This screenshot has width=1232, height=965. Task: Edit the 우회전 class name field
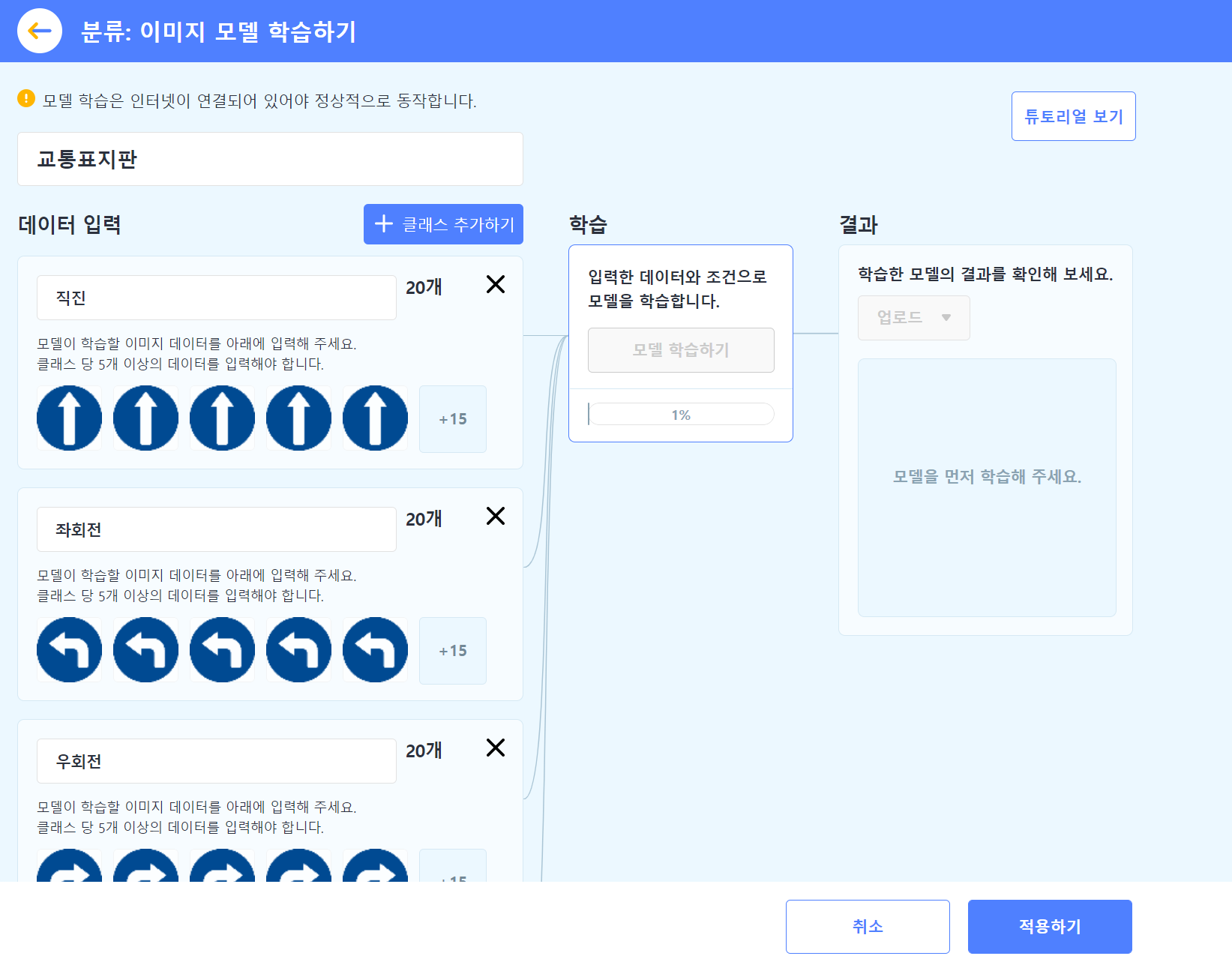(x=217, y=761)
